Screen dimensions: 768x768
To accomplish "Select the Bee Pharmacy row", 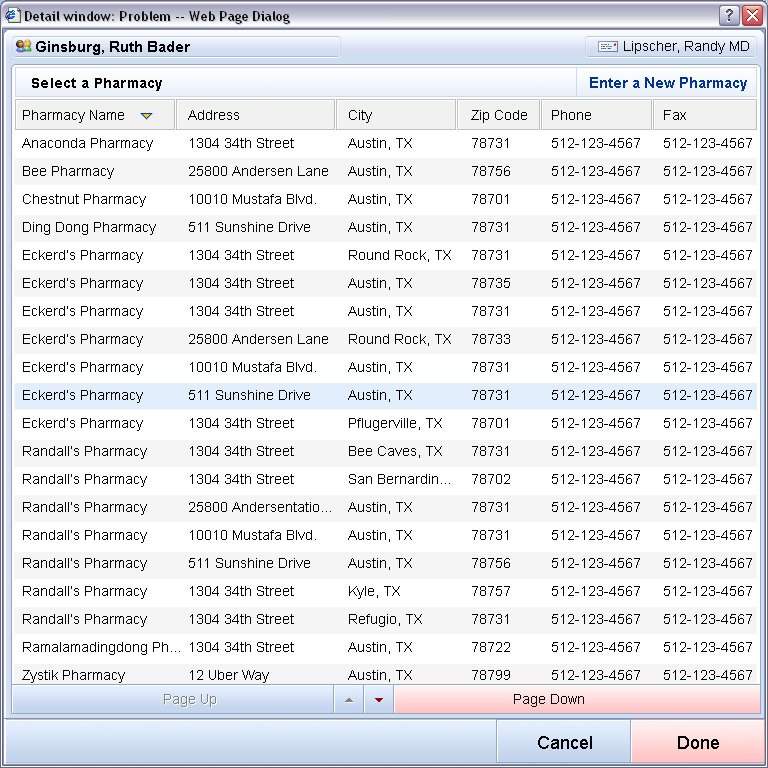I will 385,171.
